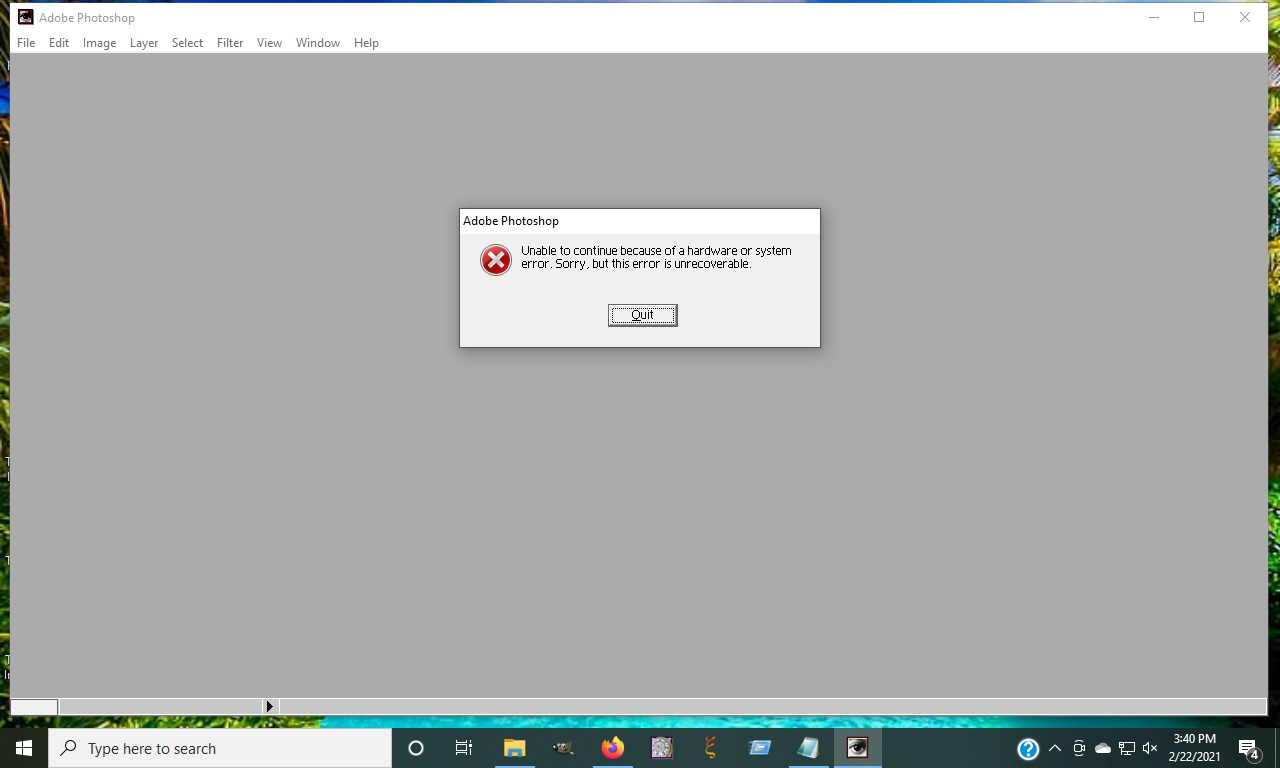1280x768 pixels.
Task: Open the Image menu
Action: tap(99, 43)
